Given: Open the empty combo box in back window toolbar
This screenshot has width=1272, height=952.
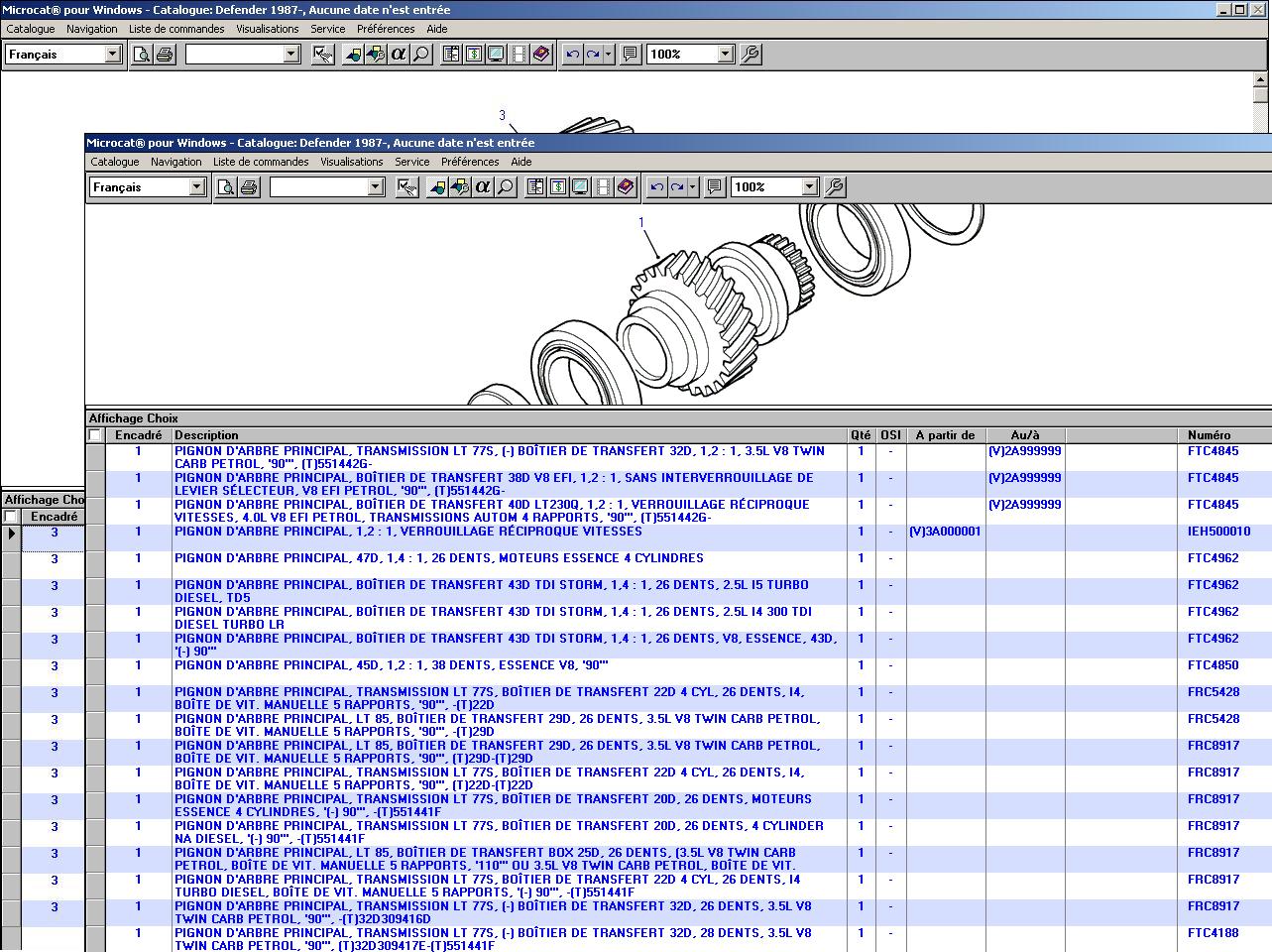Looking at the screenshot, I should pyautogui.click(x=291, y=55).
